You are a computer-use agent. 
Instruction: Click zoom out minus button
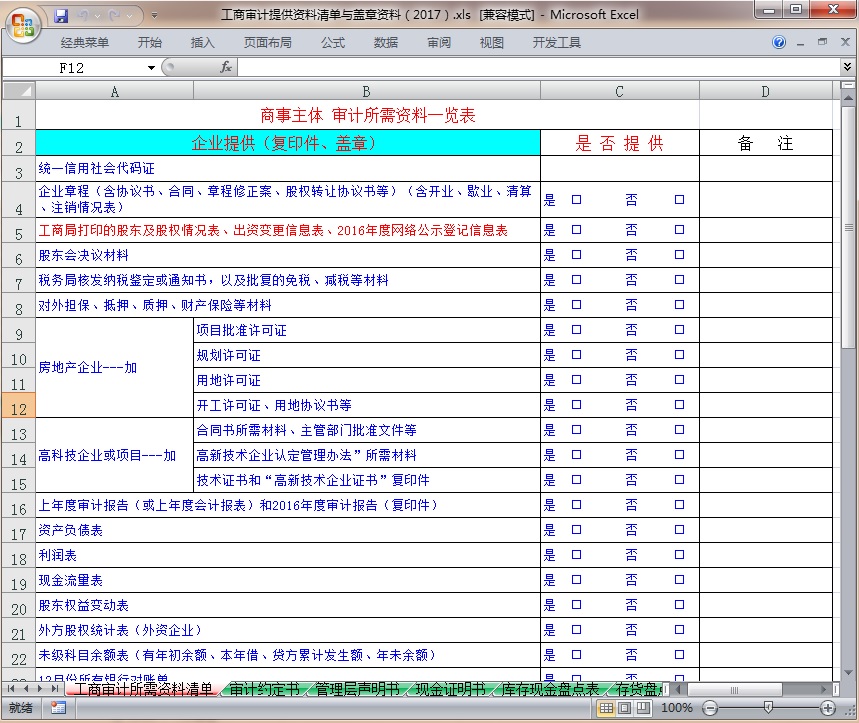pos(710,708)
